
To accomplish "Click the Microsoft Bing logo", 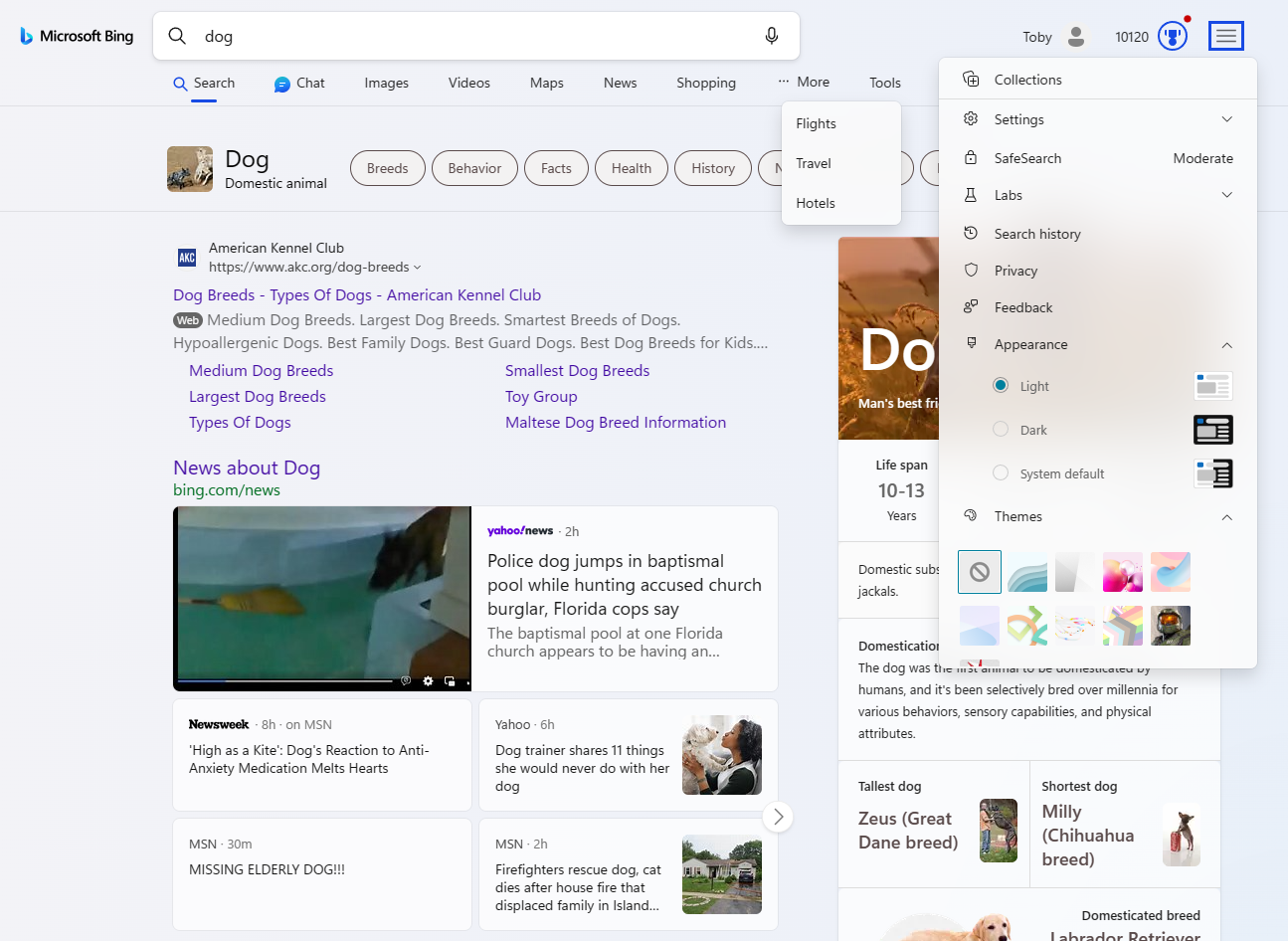I will point(77,36).
